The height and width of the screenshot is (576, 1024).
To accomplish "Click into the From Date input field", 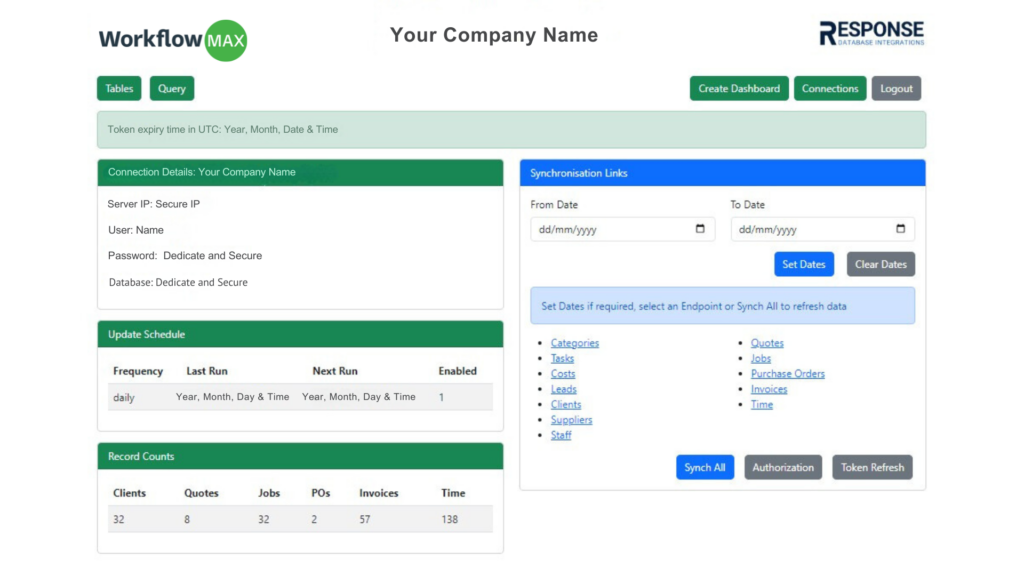I will (610, 229).
